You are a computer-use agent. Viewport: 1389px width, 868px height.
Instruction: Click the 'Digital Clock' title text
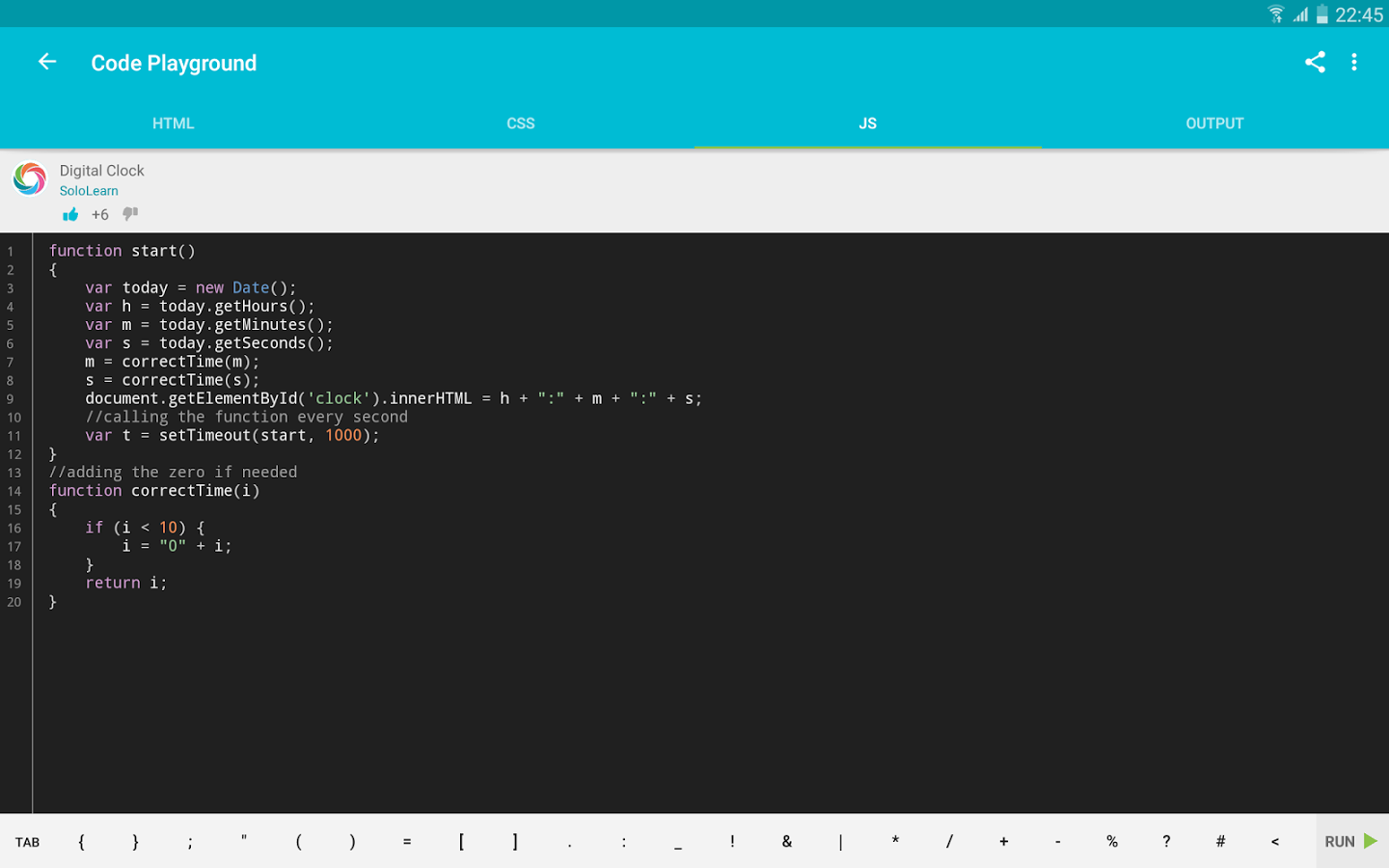tap(101, 171)
